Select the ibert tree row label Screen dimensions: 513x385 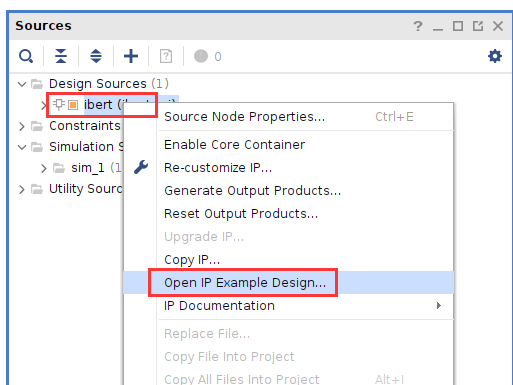tap(103, 105)
